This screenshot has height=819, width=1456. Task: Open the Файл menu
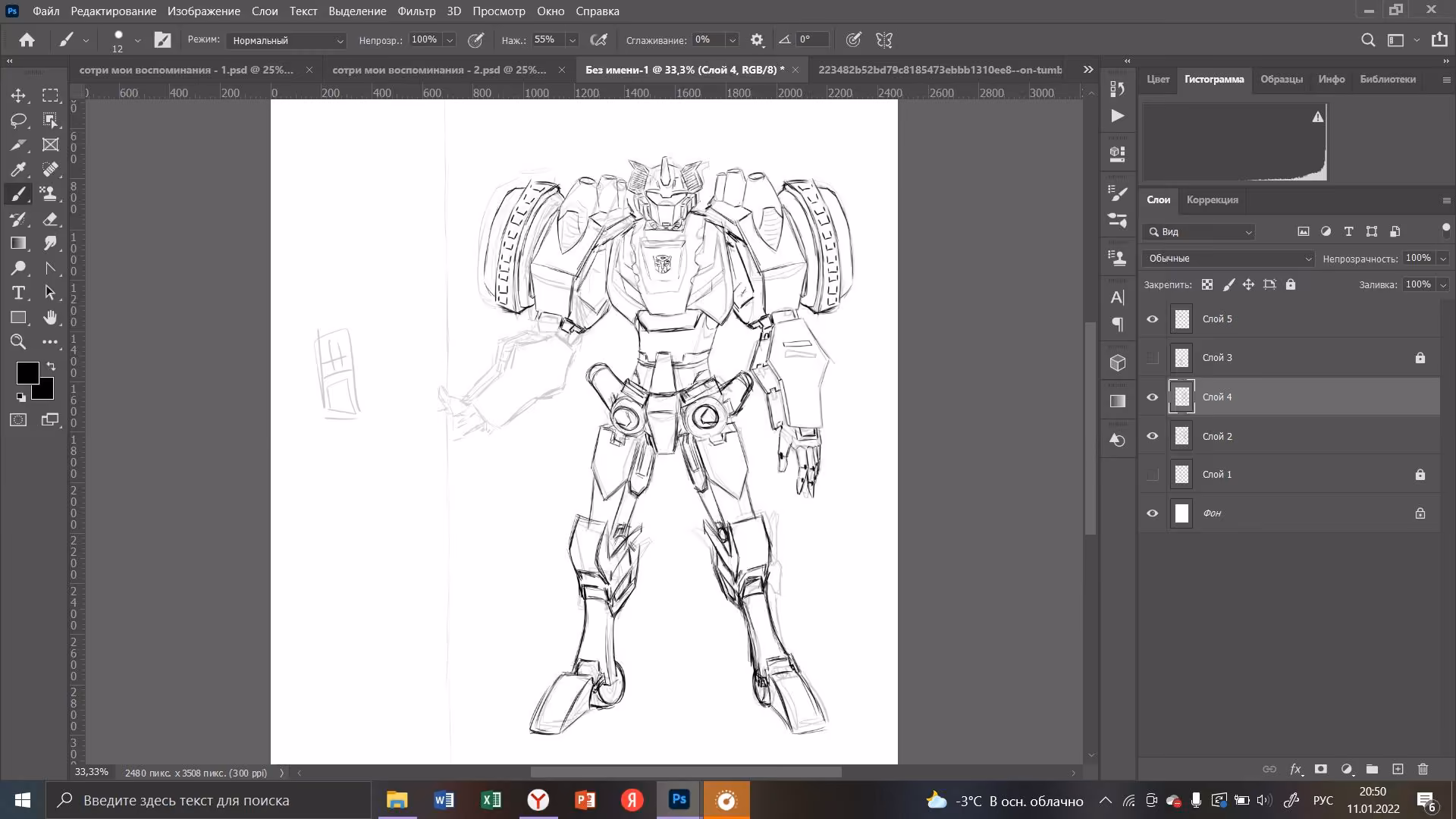(x=46, y=11)
